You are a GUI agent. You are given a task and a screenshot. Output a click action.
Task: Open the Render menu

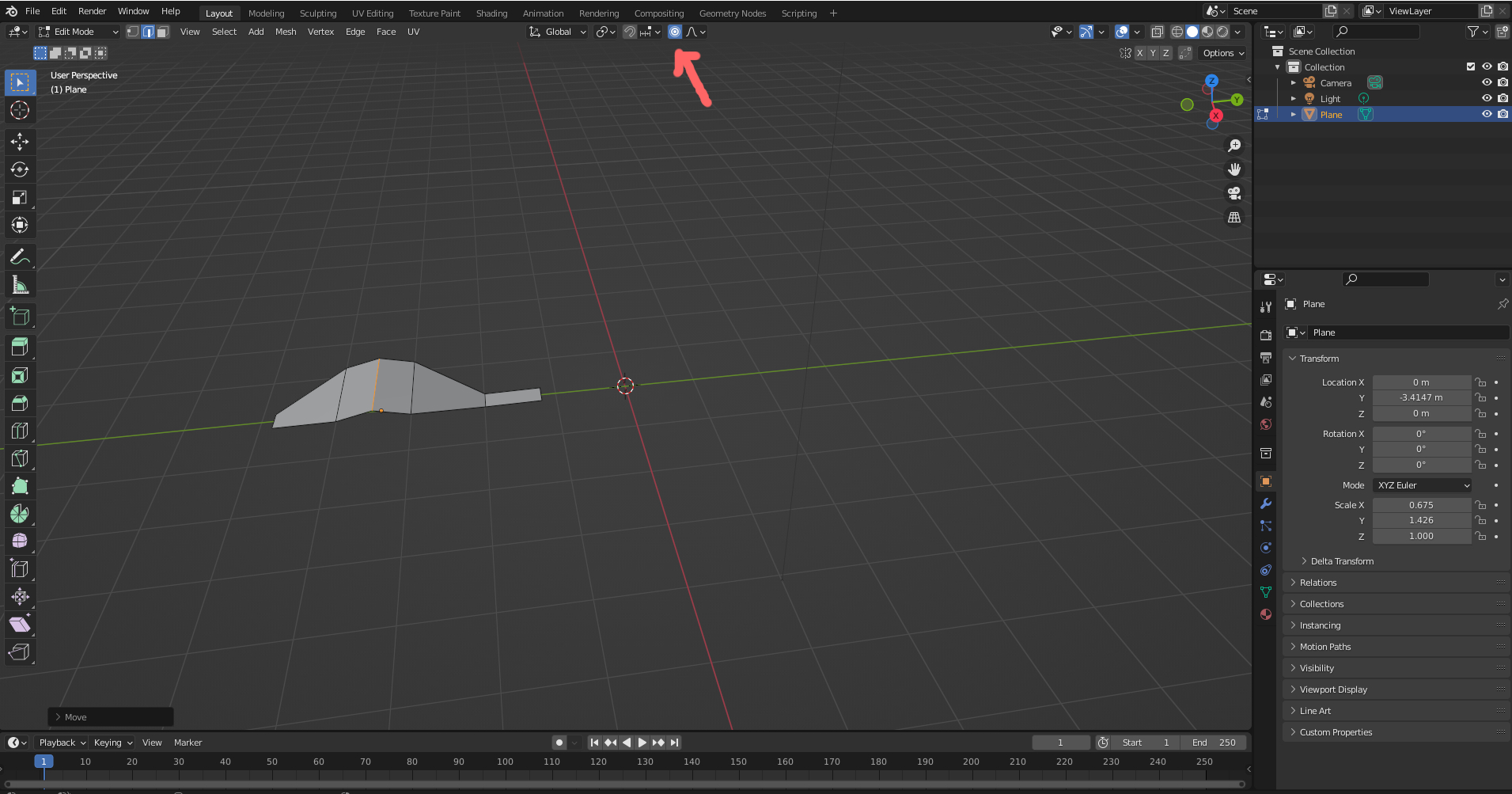click(x=92, y=11)
